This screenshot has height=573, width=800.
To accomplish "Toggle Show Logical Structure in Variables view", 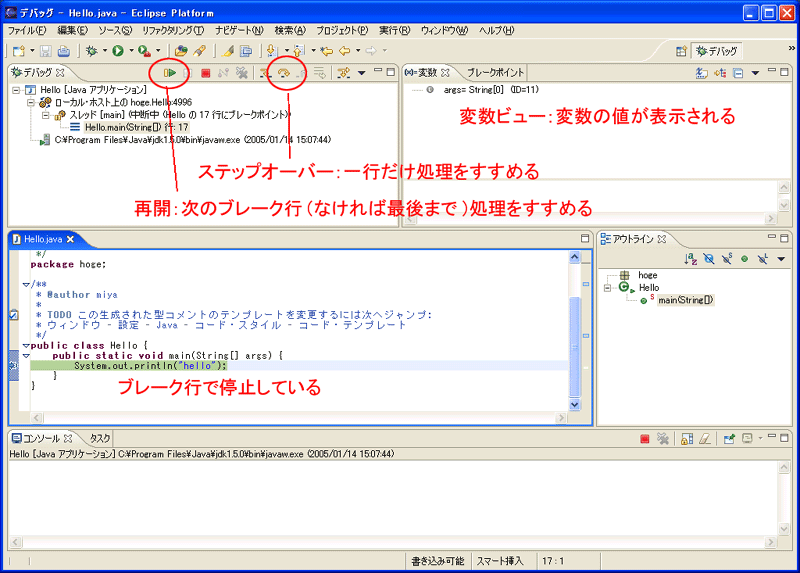I will [720, 73].
